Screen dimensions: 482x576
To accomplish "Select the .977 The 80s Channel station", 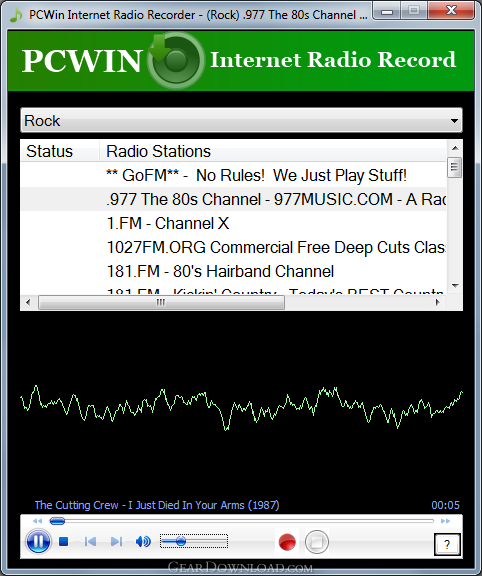I will (x=234, y=199).
